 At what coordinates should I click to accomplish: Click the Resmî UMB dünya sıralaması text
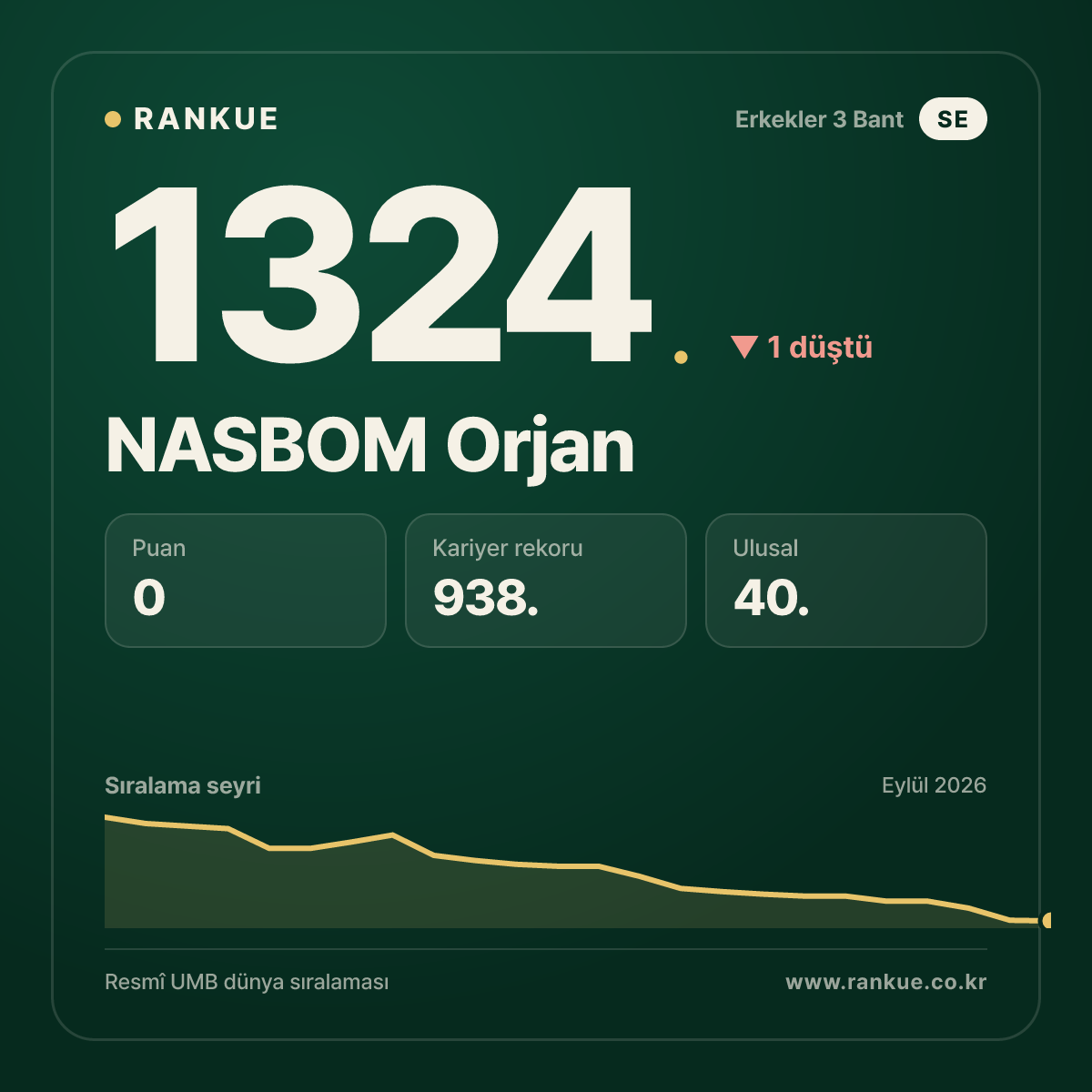point(247,983)
